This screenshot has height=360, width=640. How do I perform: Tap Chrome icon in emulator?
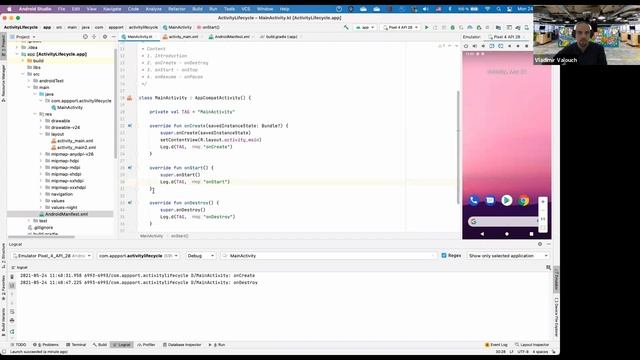(524, 200)
